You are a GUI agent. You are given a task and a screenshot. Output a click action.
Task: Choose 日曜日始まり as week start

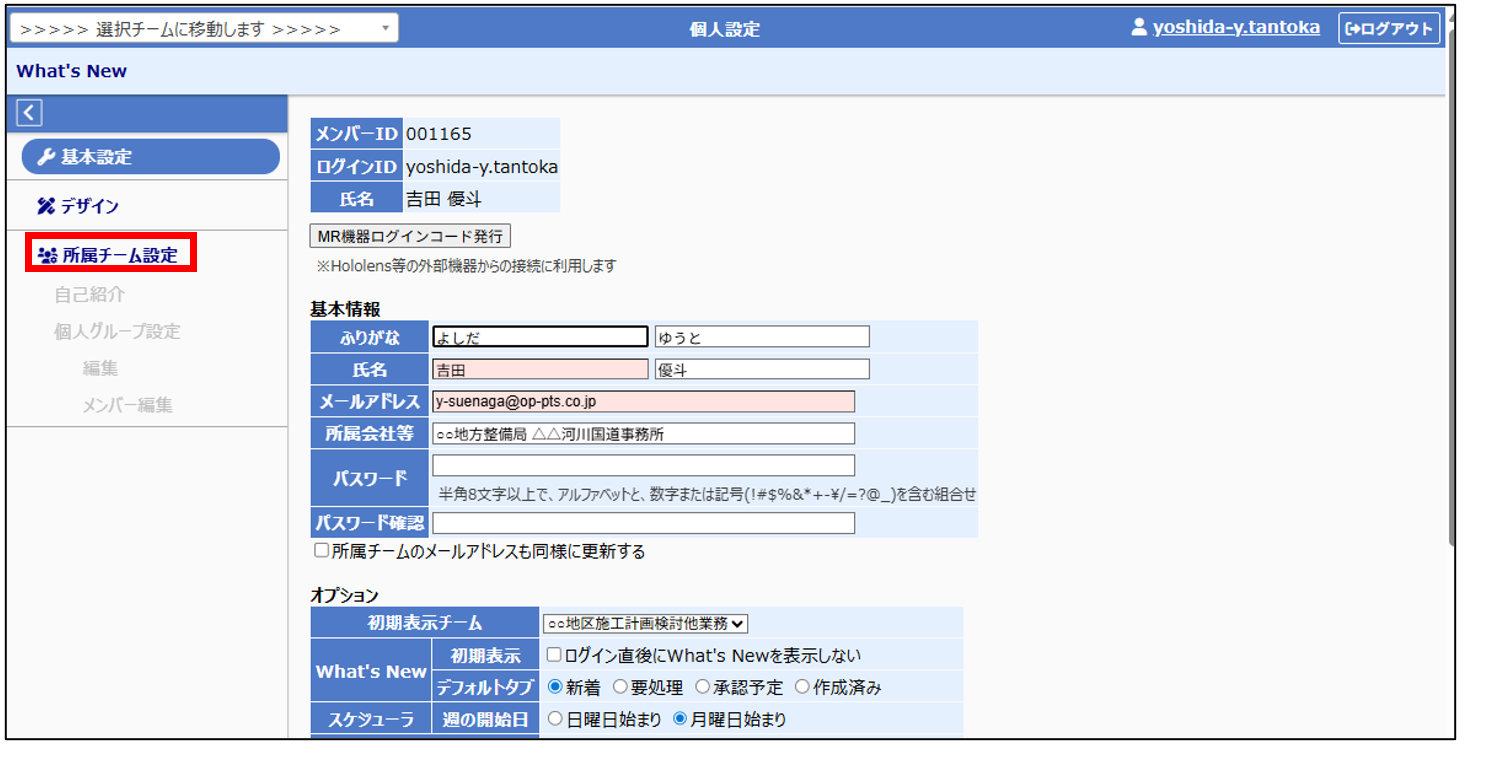click(555, 719)
